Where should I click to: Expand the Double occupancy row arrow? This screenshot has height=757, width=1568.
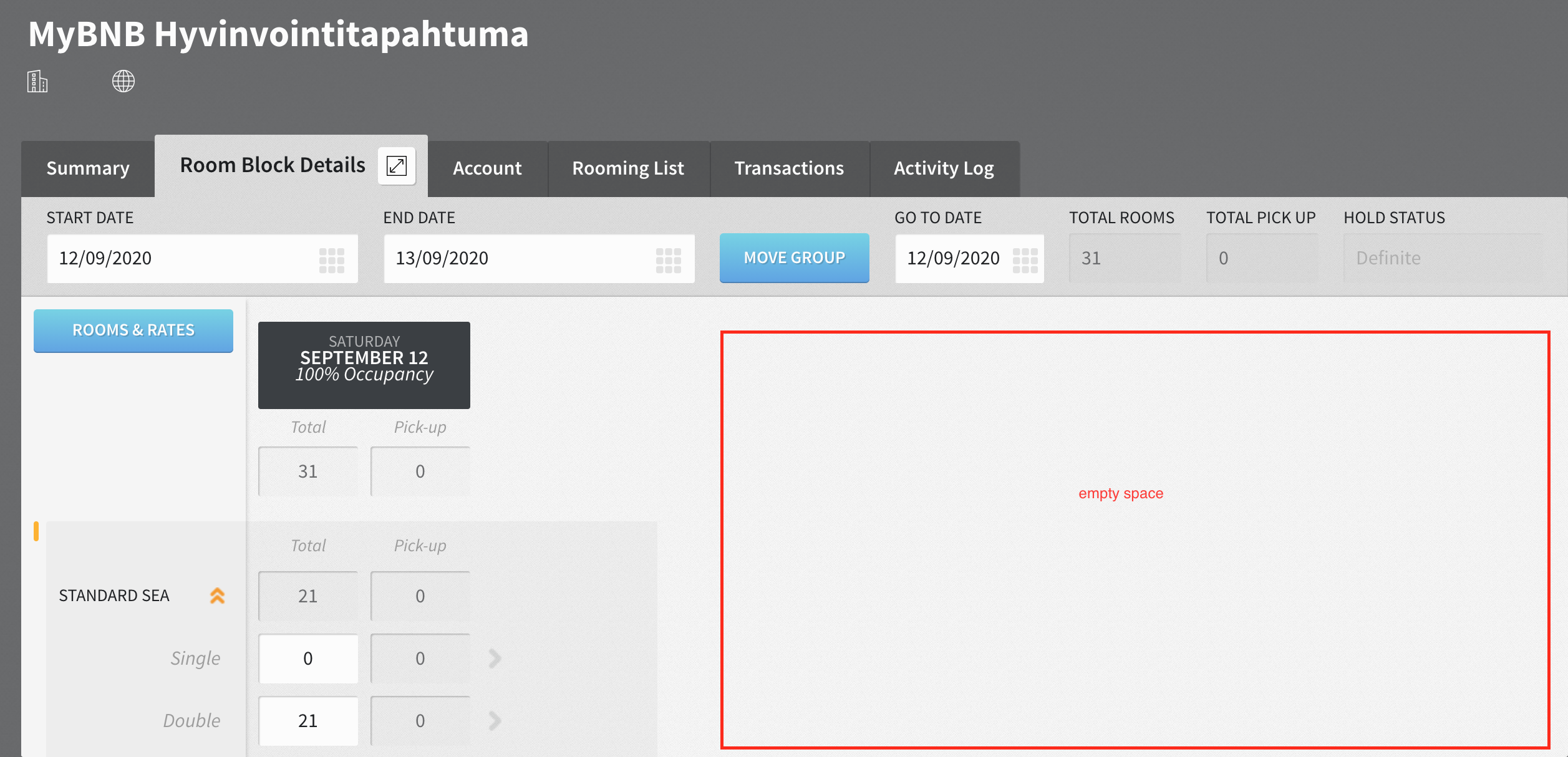click(495, 720)
